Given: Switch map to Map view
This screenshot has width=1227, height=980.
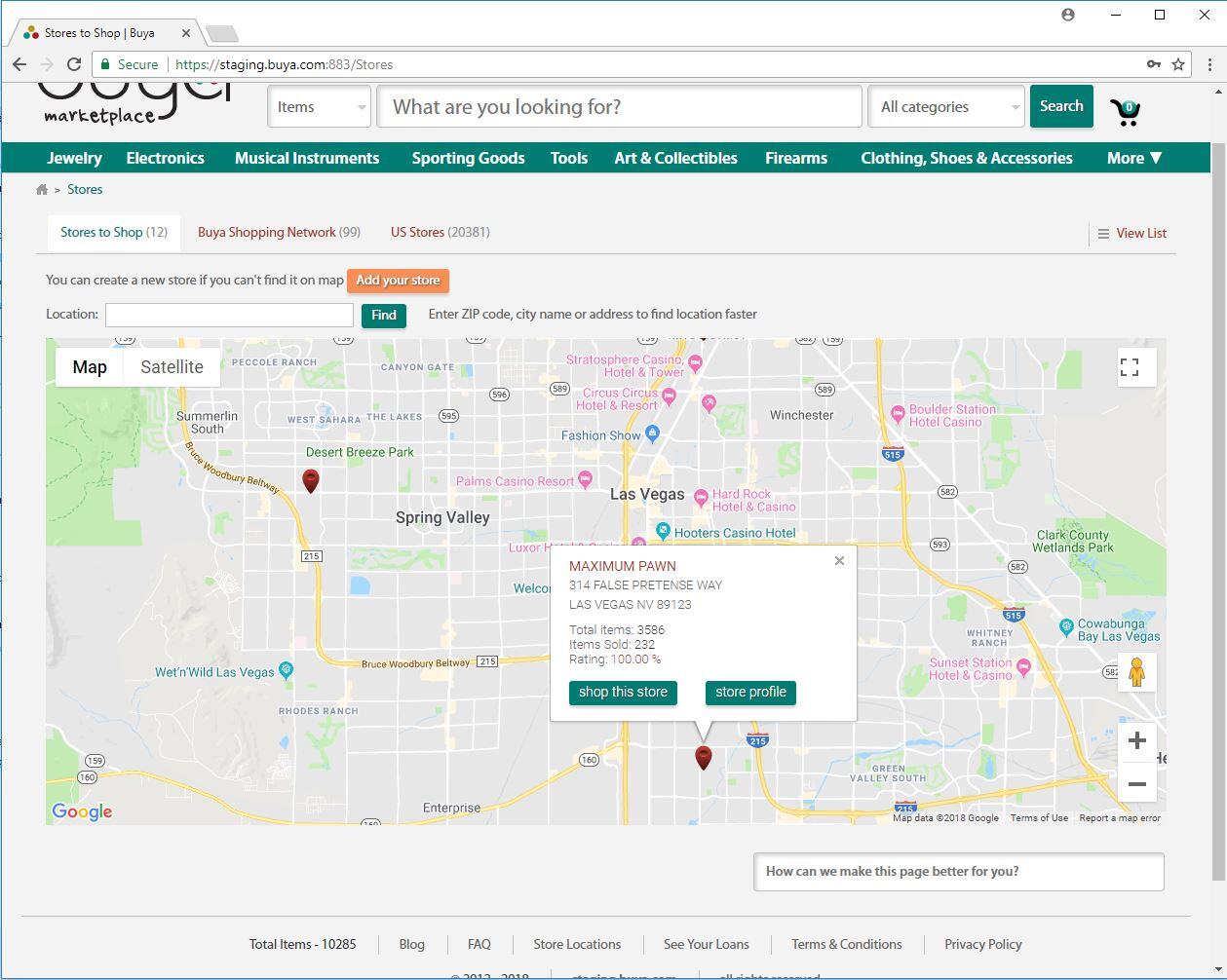Looking at the screenshot, I should (90, 367).
